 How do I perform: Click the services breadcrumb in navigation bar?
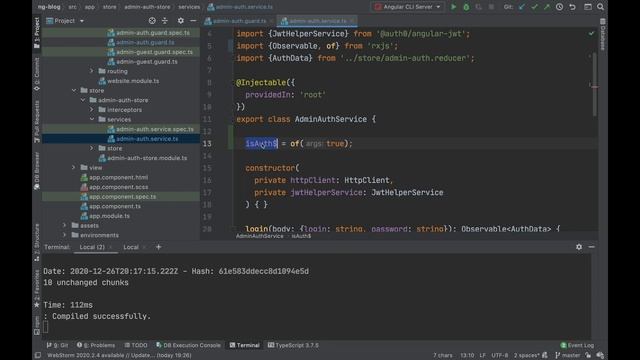[x=189, y=7]
